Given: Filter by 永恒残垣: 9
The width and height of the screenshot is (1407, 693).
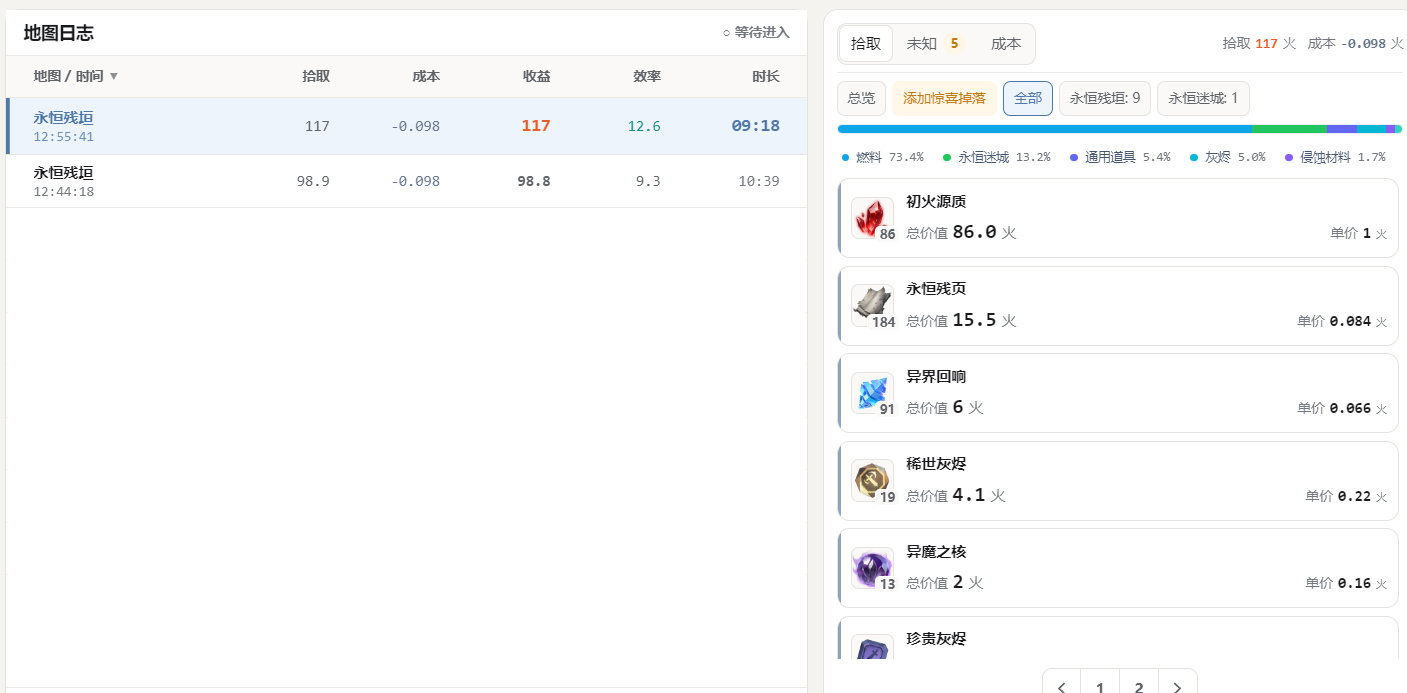Looking at the screenshot, I should [1105, 98].
